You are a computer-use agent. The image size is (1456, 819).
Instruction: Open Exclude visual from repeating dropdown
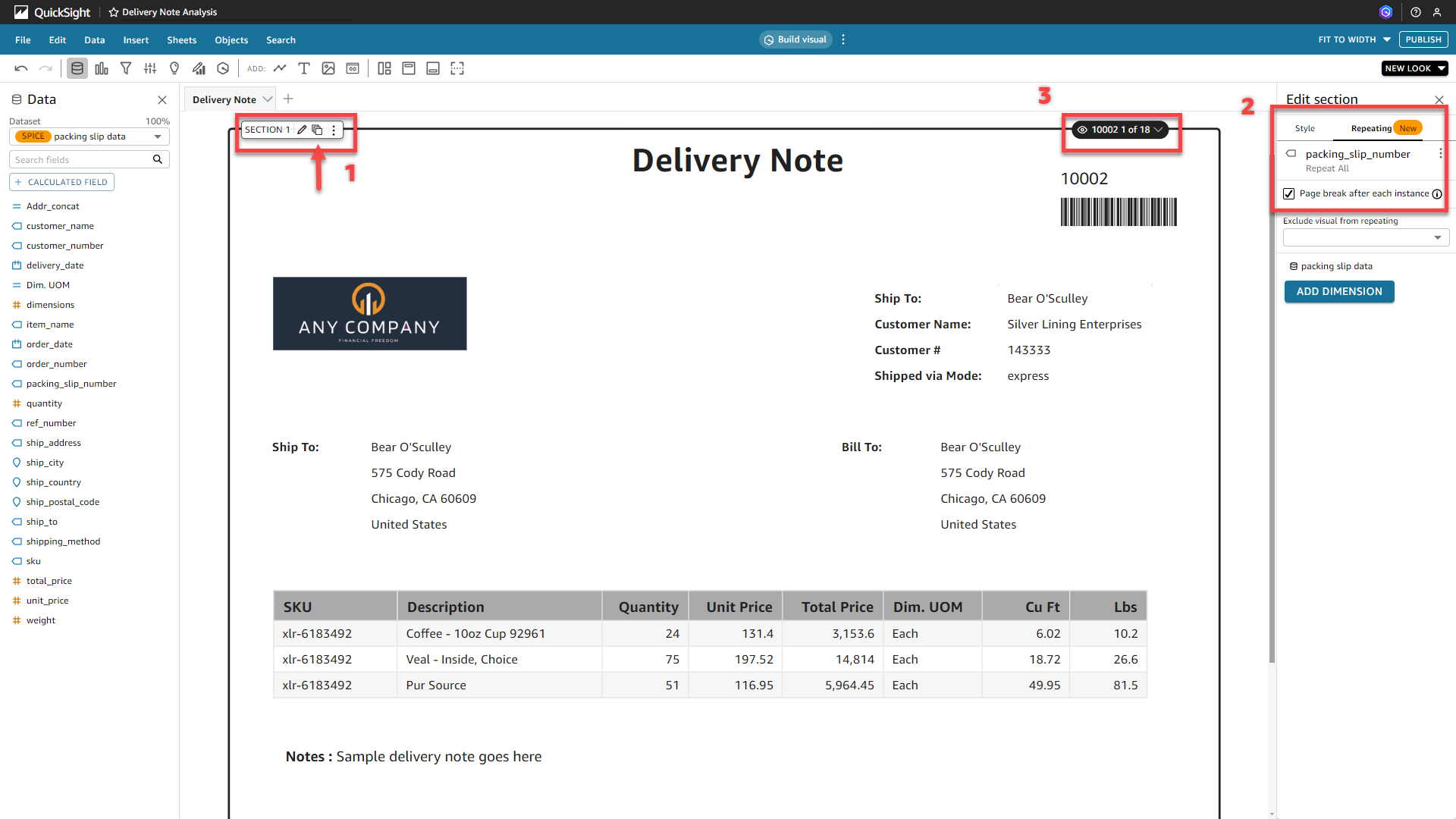1366,237
